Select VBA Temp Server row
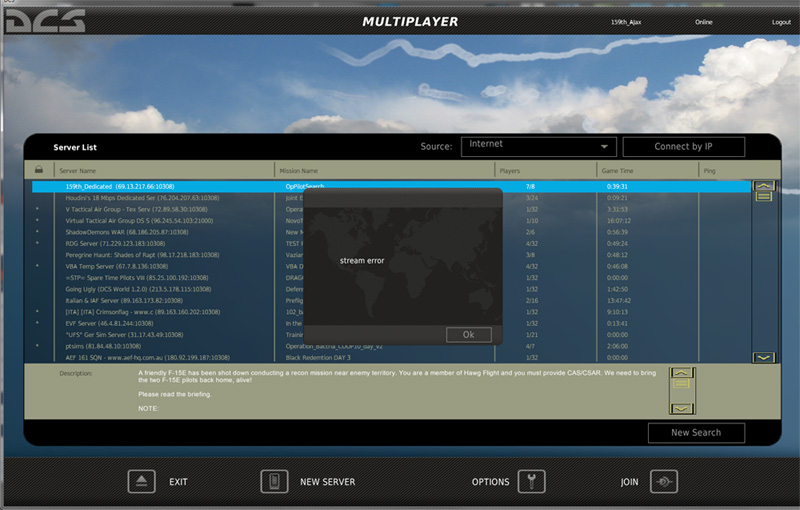This screenshot has height=510, width=800. [391, 266]
